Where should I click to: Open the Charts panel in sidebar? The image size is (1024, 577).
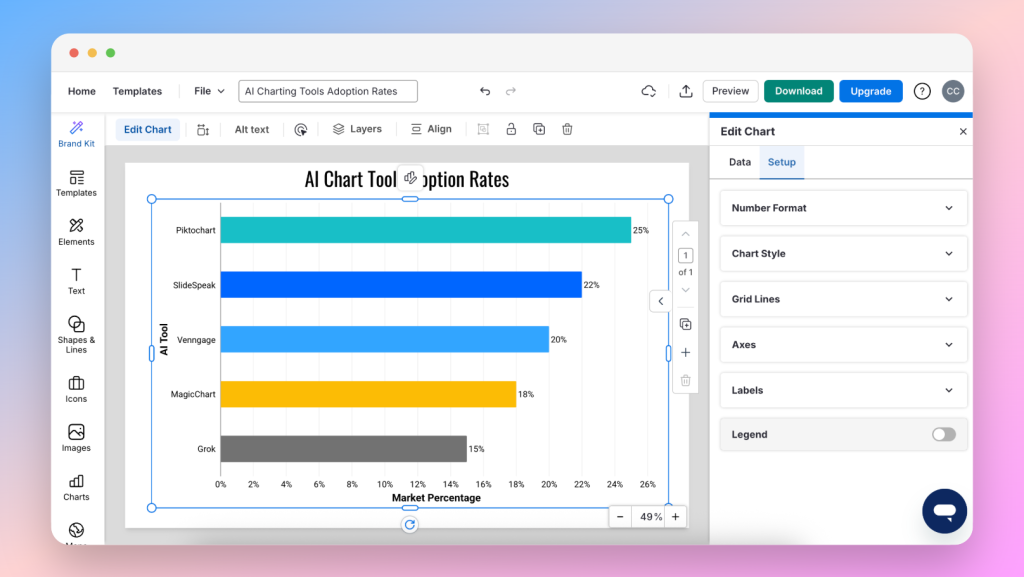(76, 488)
